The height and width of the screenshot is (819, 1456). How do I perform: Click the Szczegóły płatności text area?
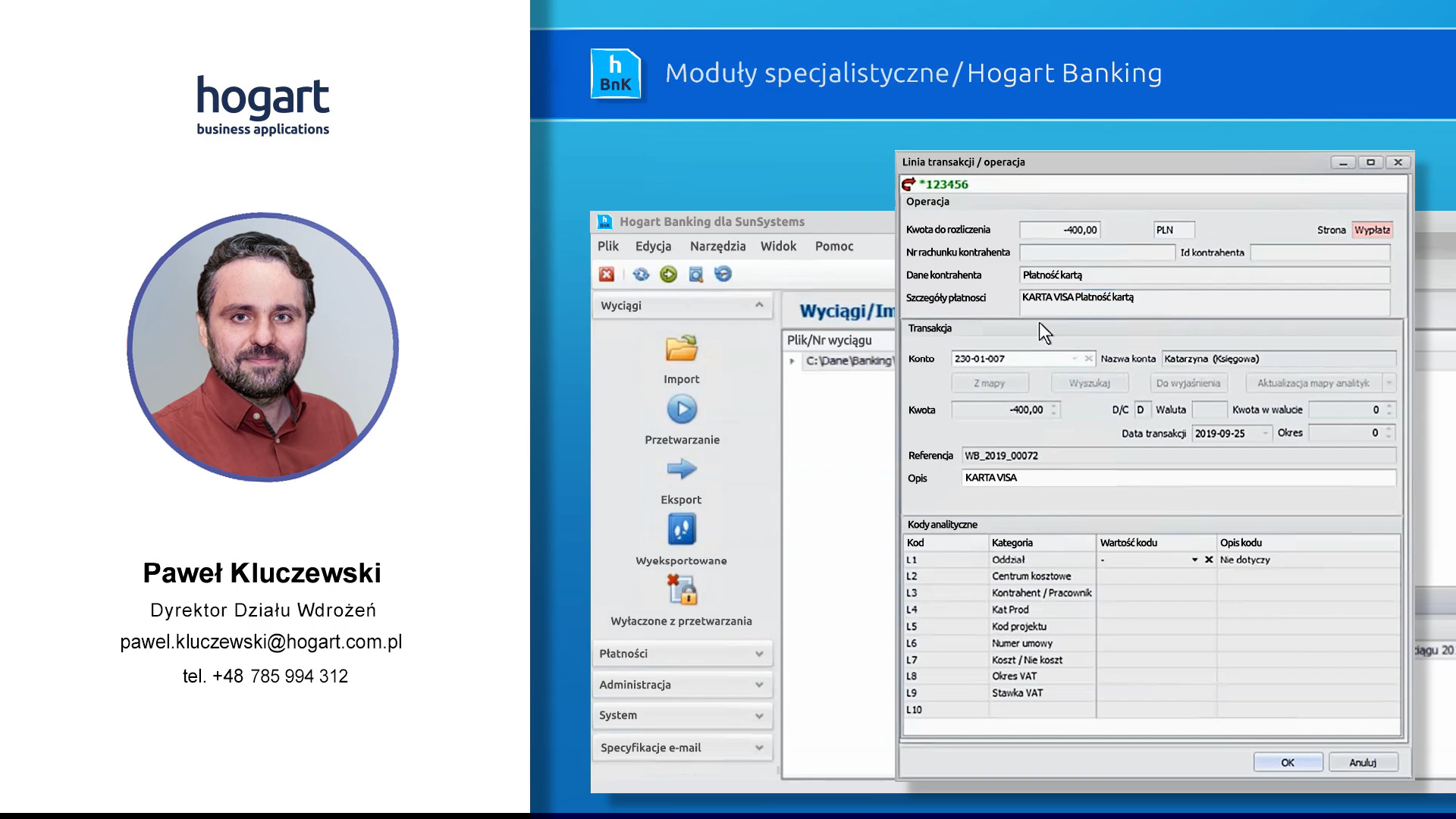click(x=1205, y=302)
